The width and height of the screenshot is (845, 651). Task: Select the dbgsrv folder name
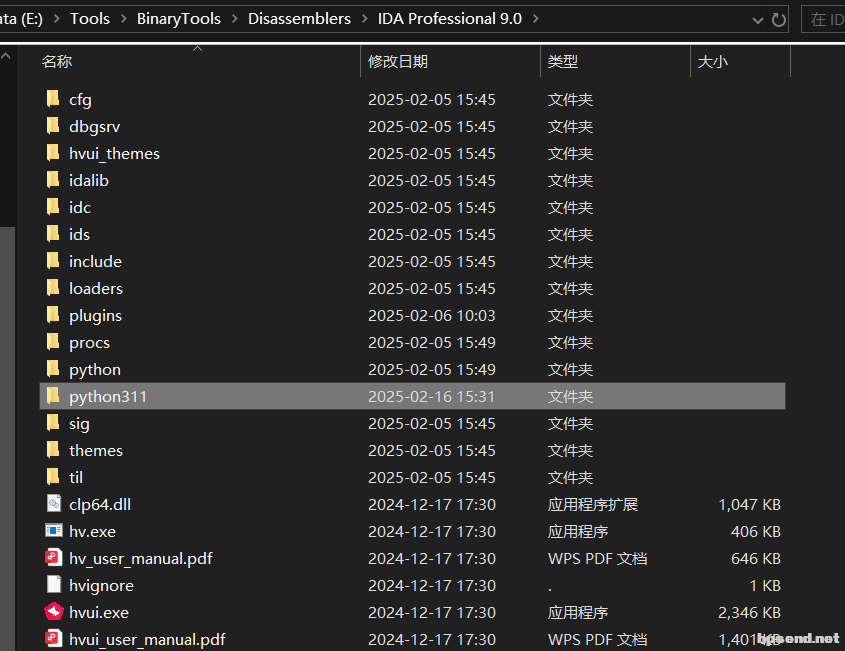94,127
